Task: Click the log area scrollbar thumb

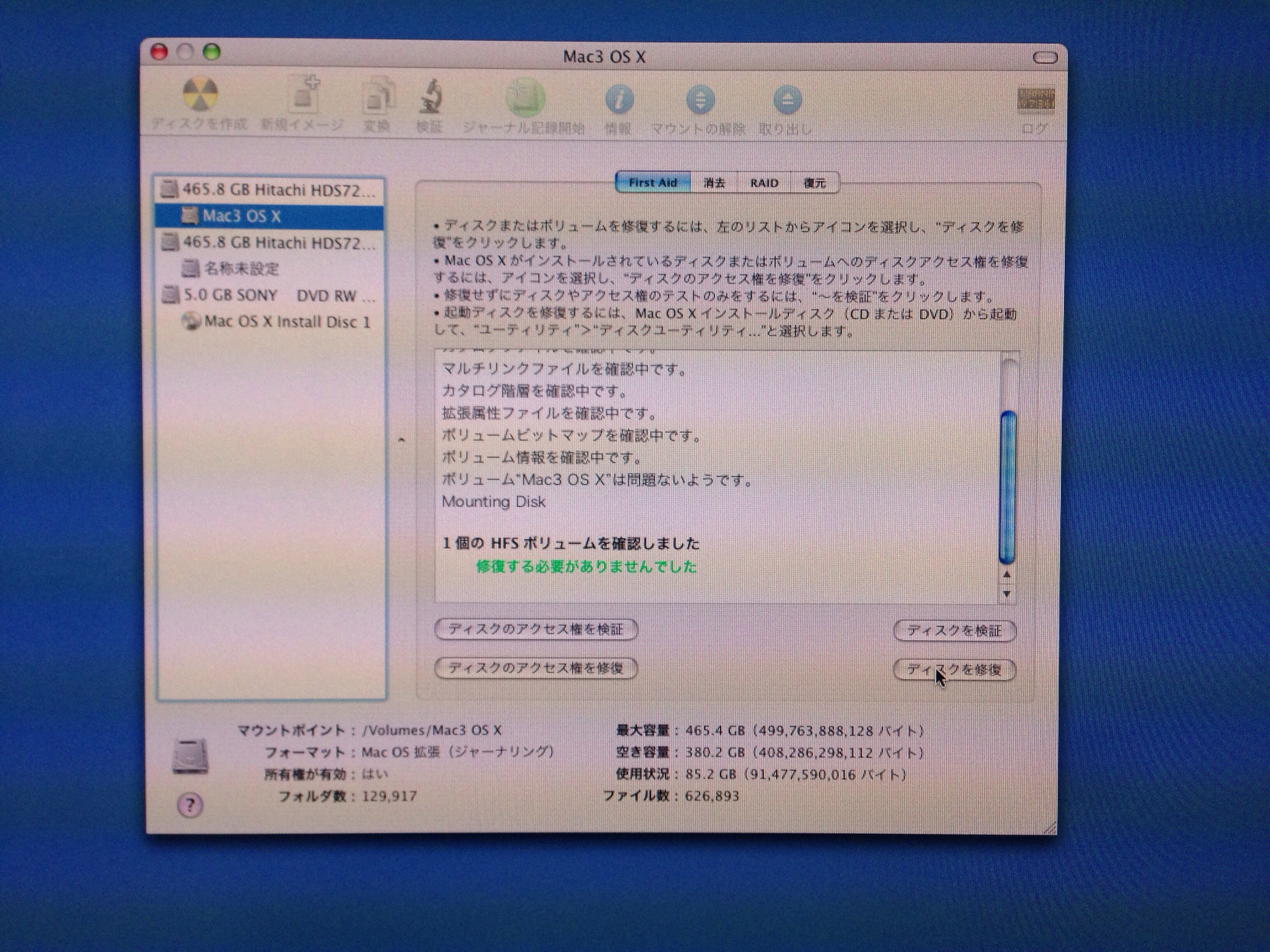Action: (1008, 487)
